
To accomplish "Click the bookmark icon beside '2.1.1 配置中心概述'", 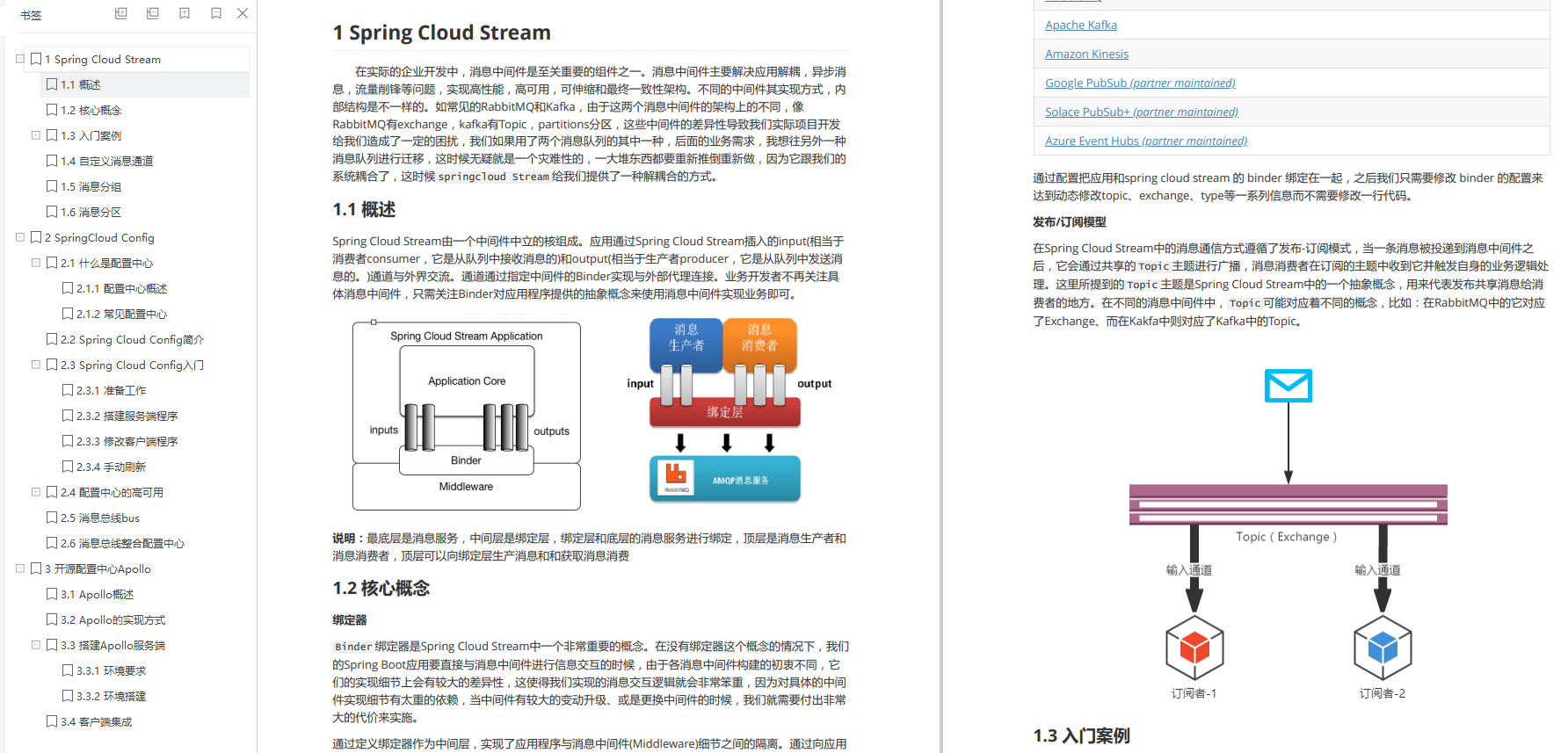I will [x=68, y=288].
